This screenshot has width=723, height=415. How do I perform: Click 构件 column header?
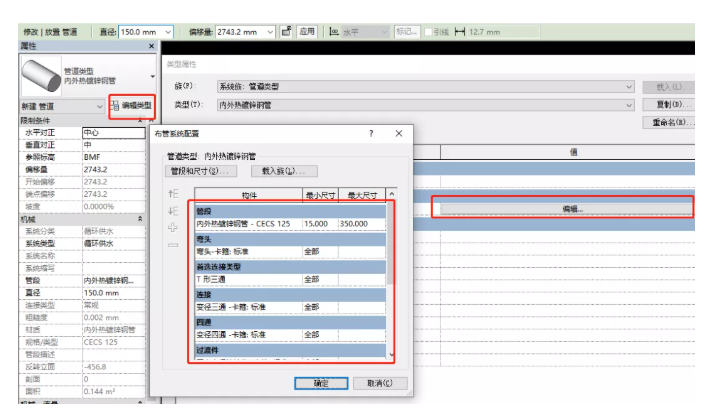click(x=249, y=196)
